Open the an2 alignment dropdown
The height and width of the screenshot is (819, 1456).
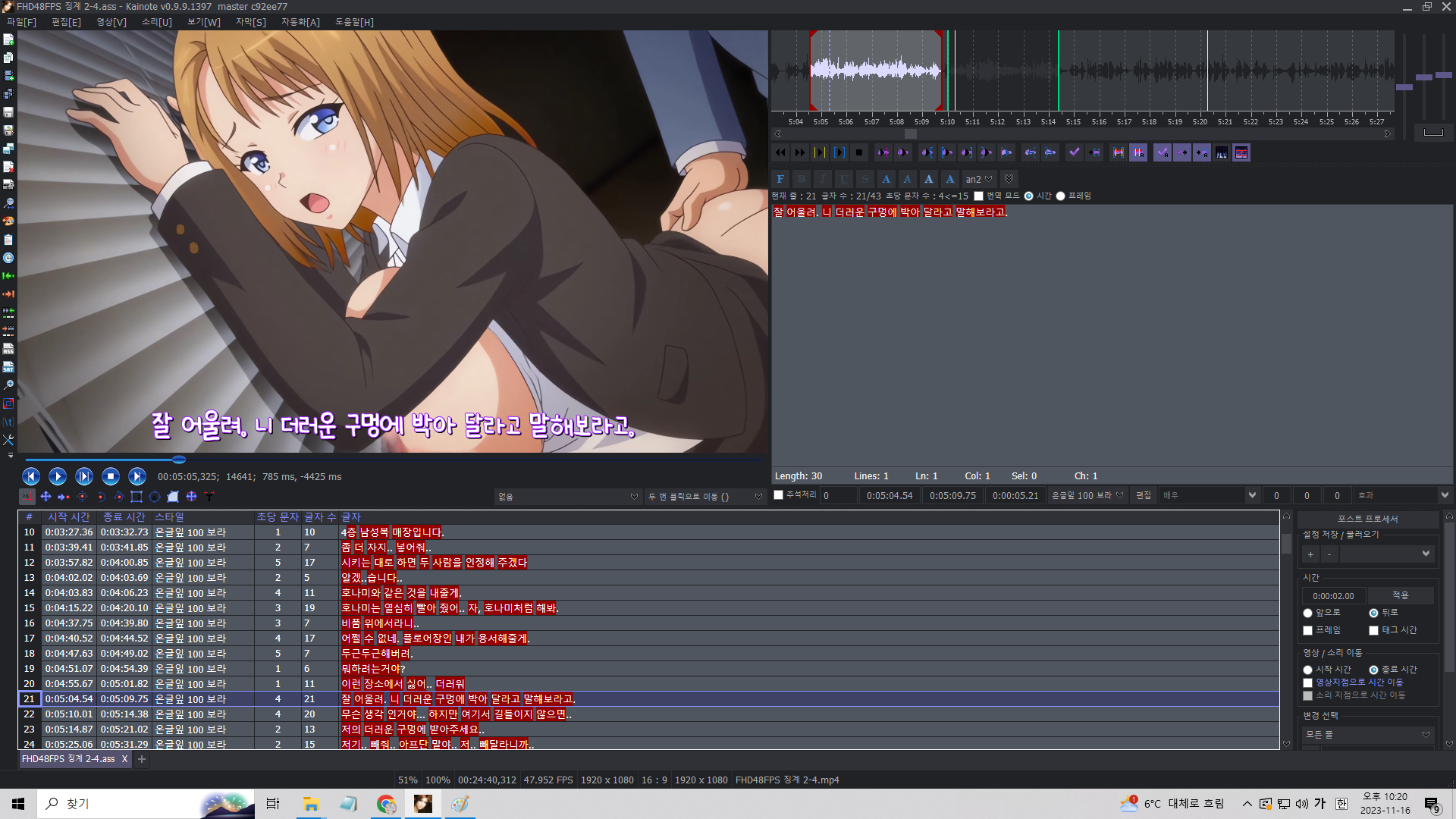[978, 179]
